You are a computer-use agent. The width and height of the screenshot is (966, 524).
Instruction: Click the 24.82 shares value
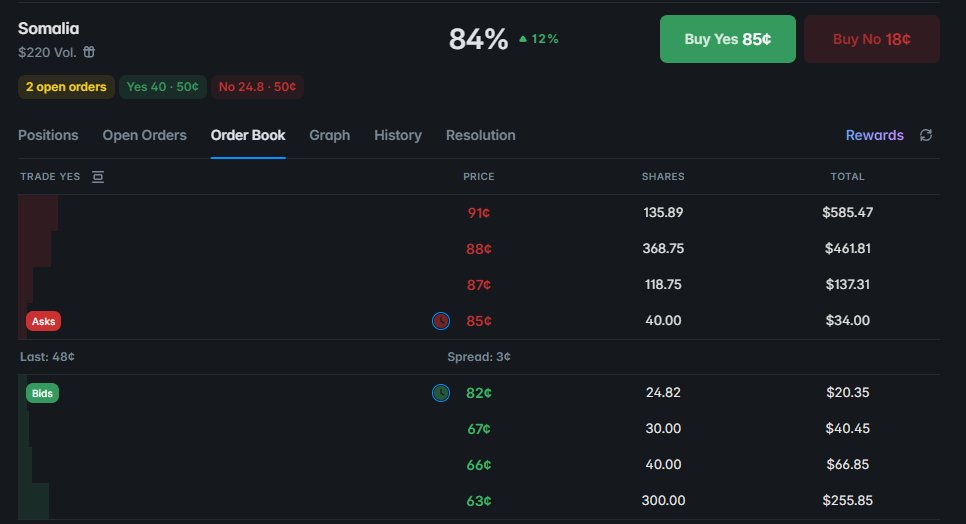coord(663,392)
